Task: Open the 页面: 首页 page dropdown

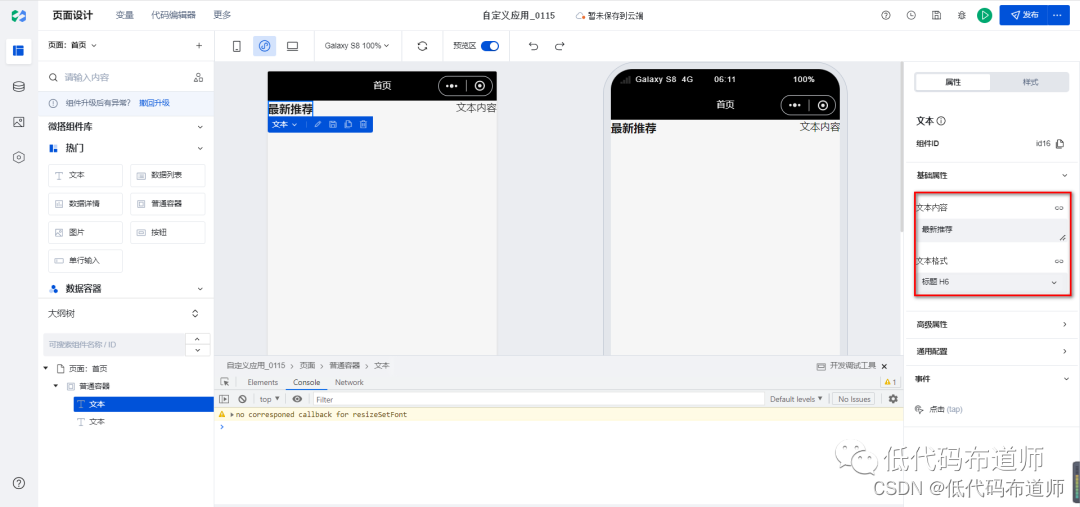Action: pos(72,45)
